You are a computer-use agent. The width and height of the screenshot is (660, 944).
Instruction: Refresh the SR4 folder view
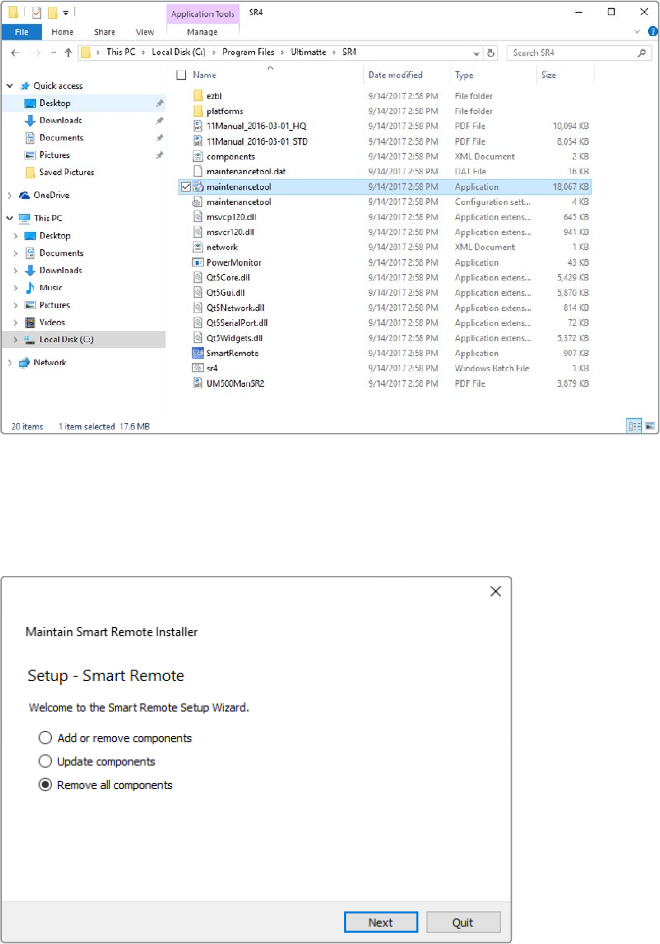(491, 53)
